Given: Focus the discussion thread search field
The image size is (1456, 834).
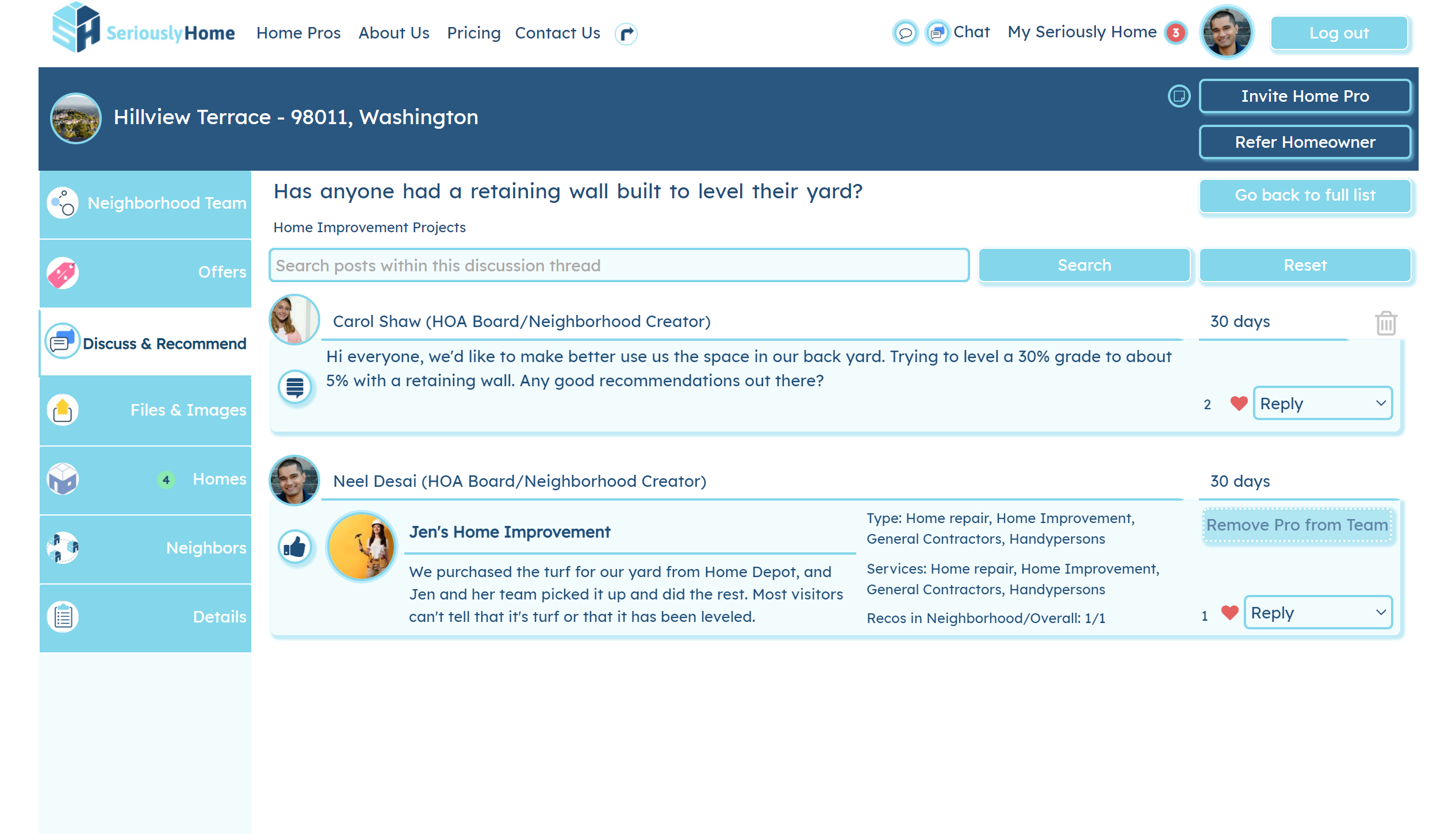Looking at the screenshot, I should [x=619, y=266].
